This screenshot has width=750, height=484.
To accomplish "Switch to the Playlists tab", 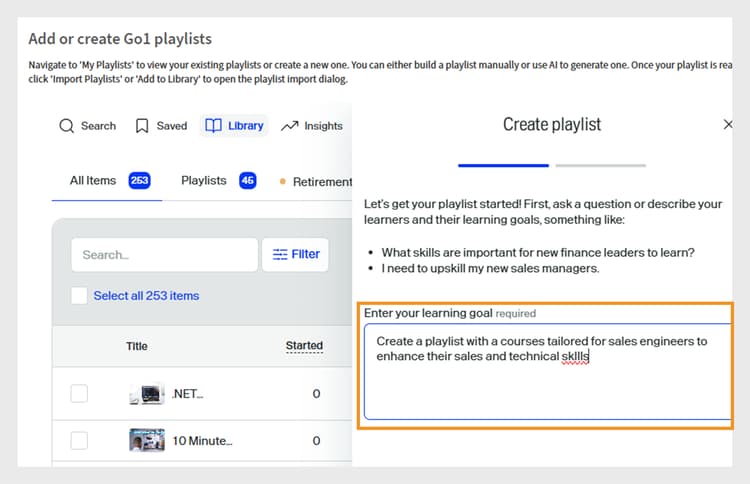I will point(218,181).
